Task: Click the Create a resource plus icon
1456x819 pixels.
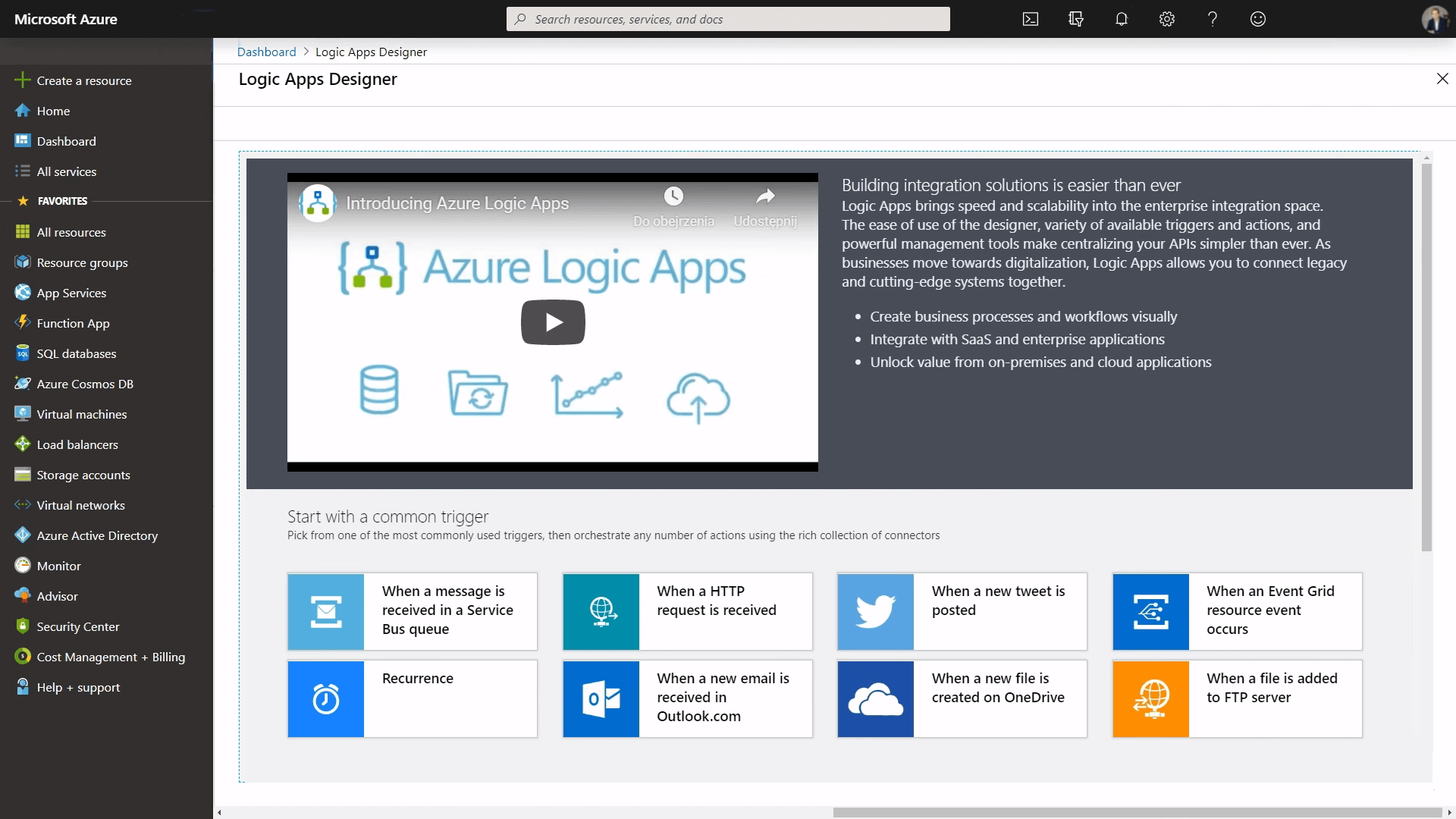Action: tap(23, 80)
